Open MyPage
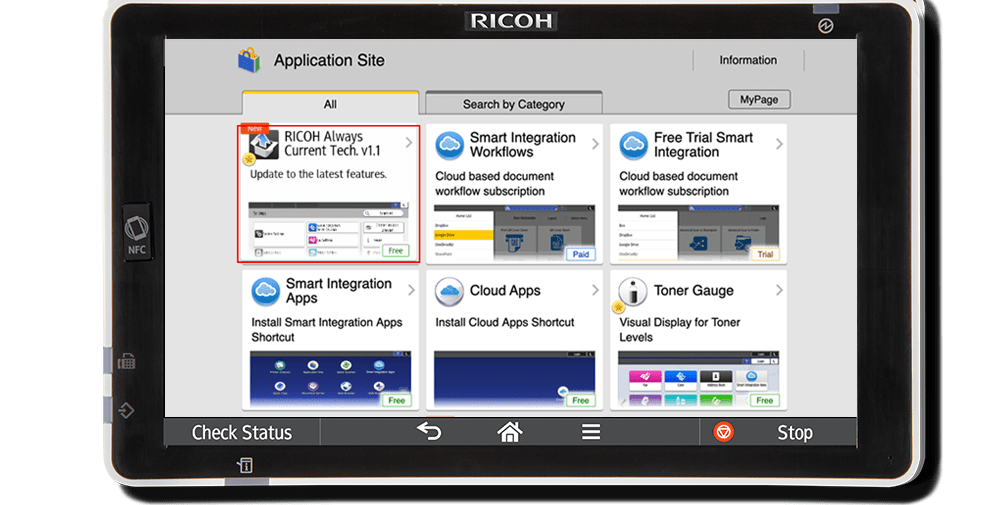 pyautogui.click(x=759, y=99)
